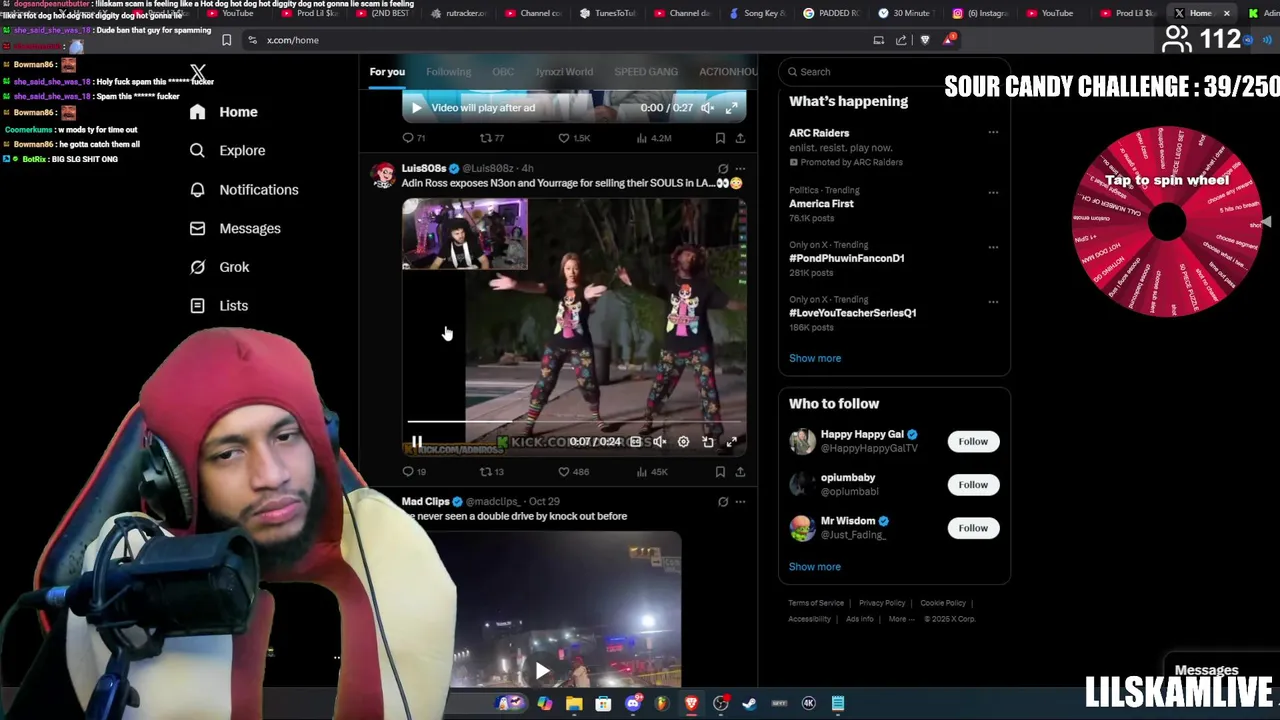Follow opiumbaby
This screenshot has width=1280, height=720.
point(973,485)
